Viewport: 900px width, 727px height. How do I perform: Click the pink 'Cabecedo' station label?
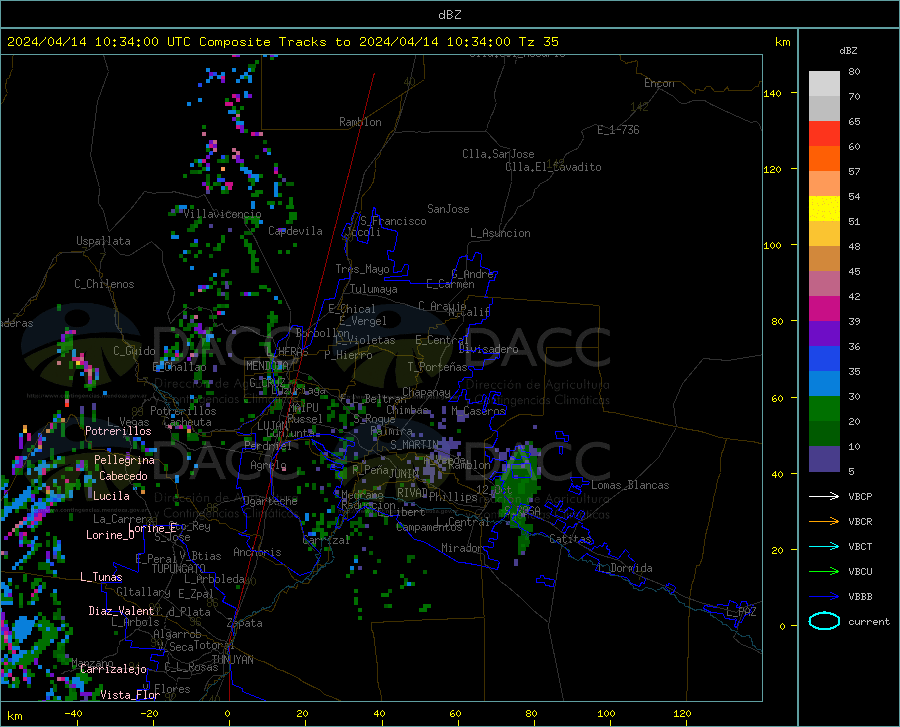pyautogui.click(x=123, y=476)
